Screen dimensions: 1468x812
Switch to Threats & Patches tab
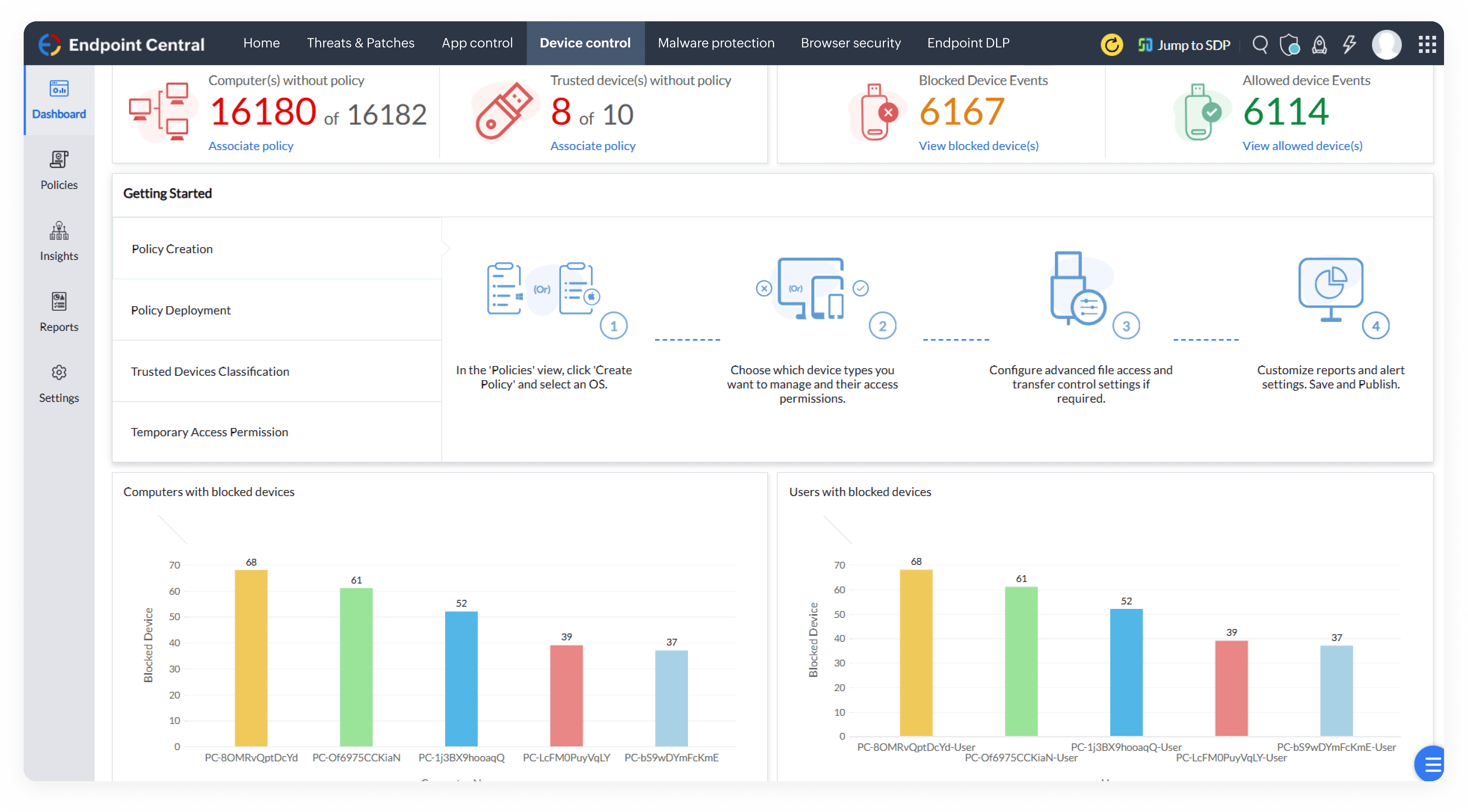click(360, 43)
